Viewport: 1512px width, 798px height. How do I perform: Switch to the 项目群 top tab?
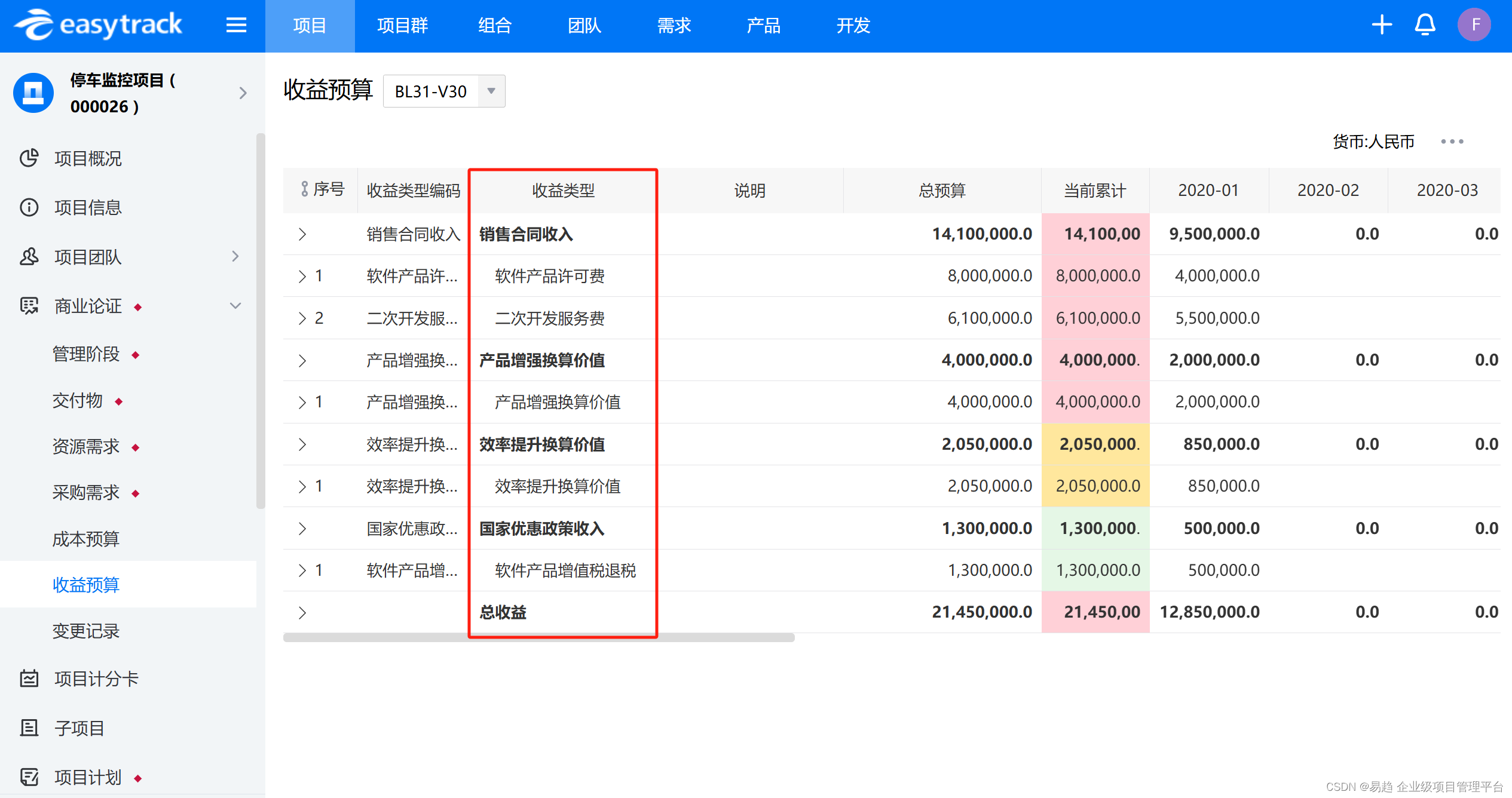pos(402,26)
